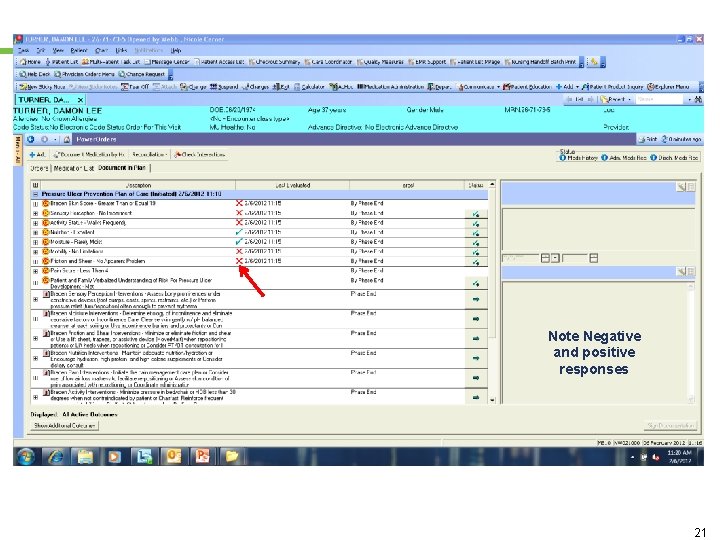The height and width of the screenshot is (540, 720).
Task: Open Help menu
Action: [176, 51]
